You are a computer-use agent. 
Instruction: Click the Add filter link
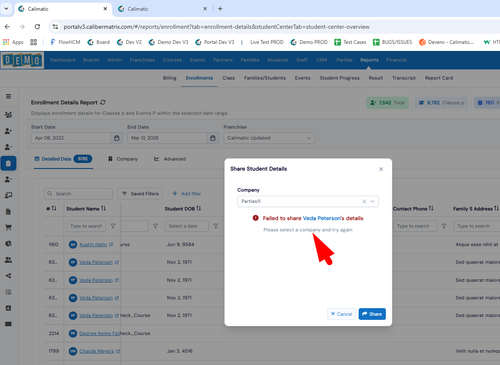[x=187, y=194]
